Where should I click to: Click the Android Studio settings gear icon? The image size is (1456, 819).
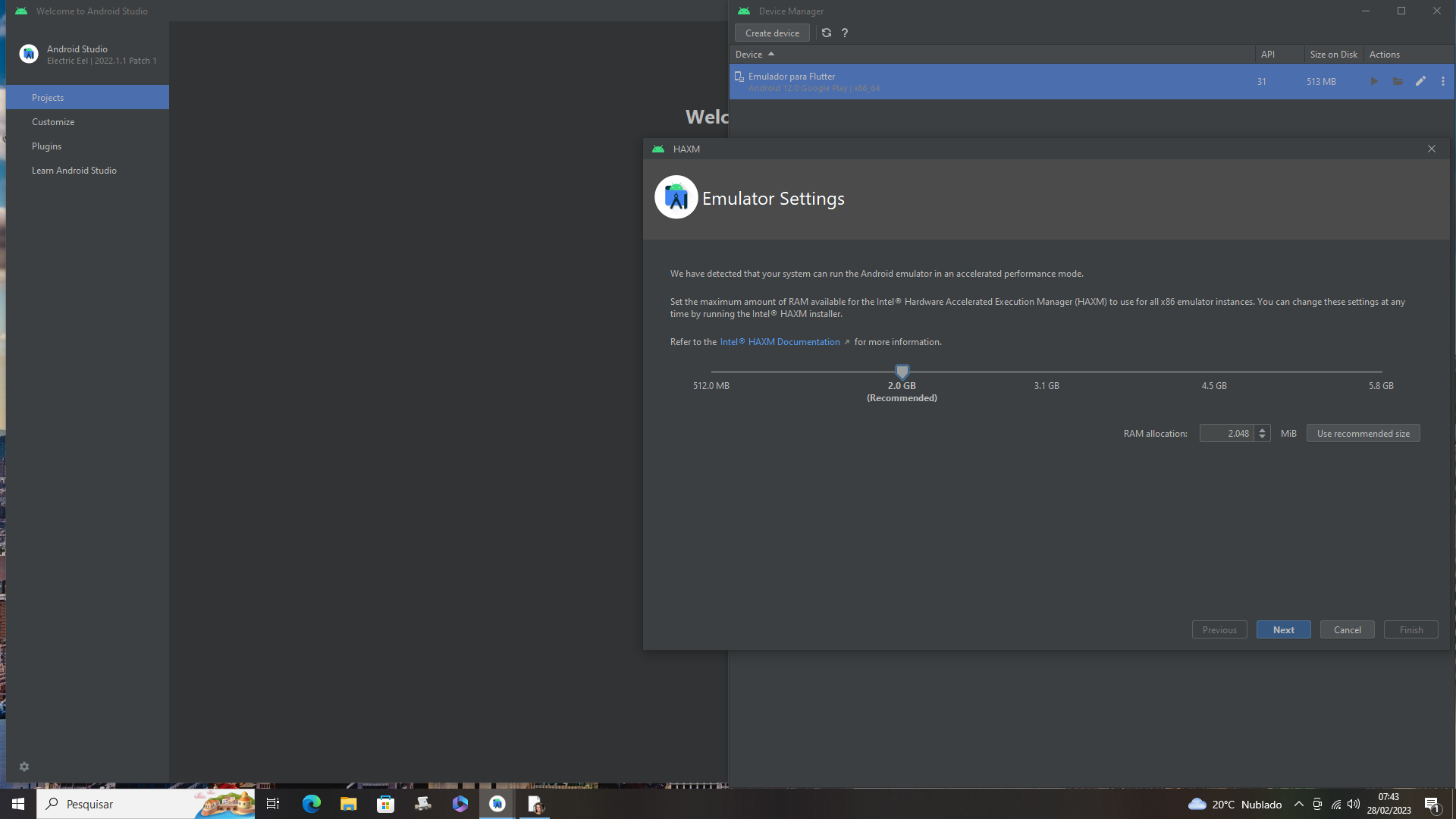(x=24, y=767)
